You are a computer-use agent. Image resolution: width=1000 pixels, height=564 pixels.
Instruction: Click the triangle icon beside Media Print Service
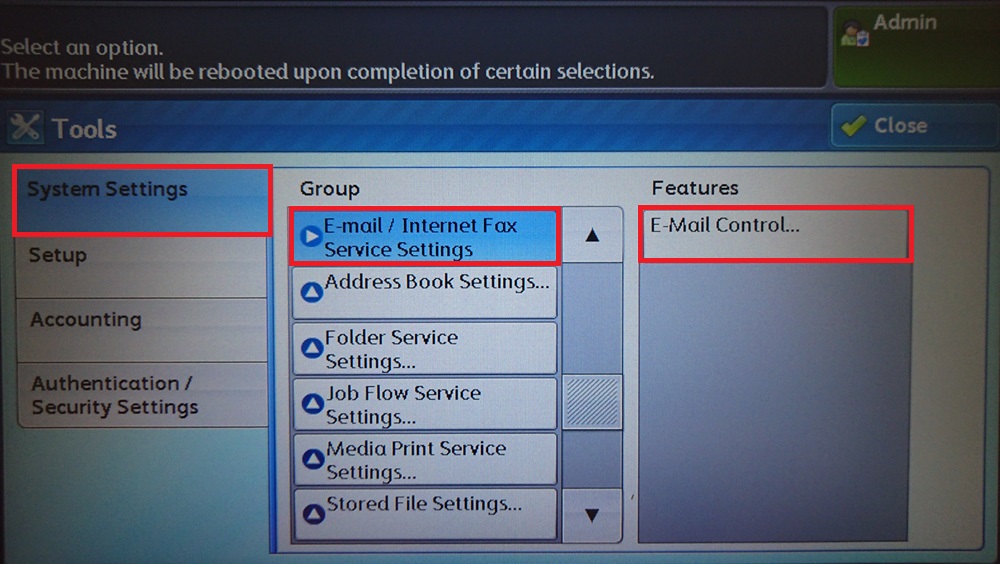tap(311, 459)
